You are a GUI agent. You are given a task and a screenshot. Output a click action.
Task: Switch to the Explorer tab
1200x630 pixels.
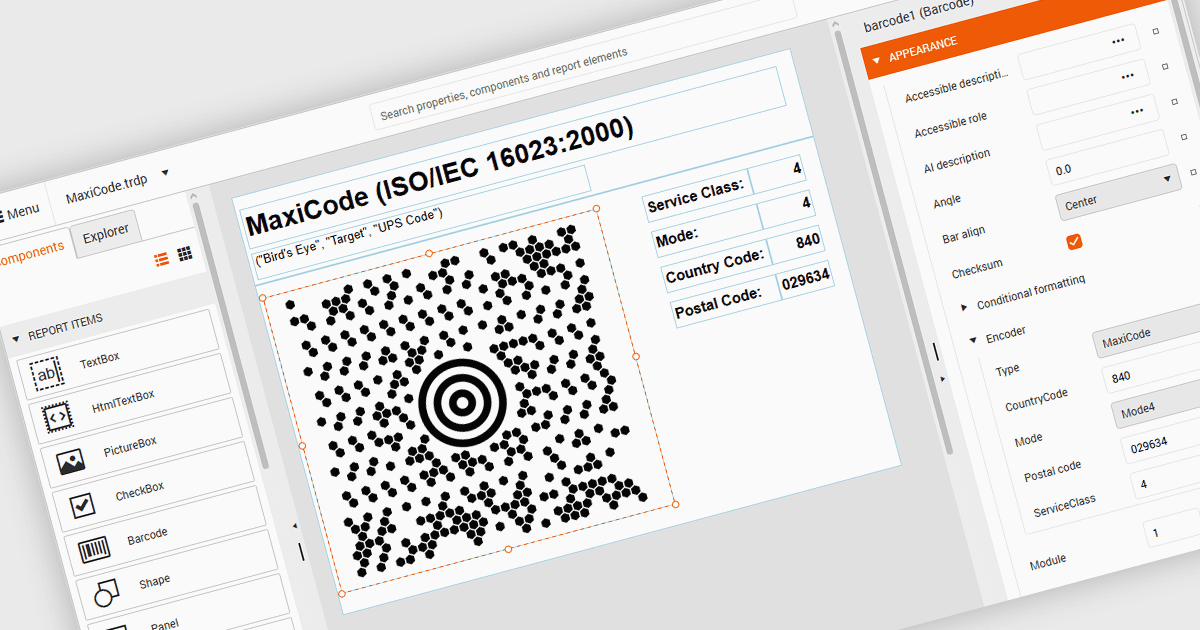tap(105, 232)
